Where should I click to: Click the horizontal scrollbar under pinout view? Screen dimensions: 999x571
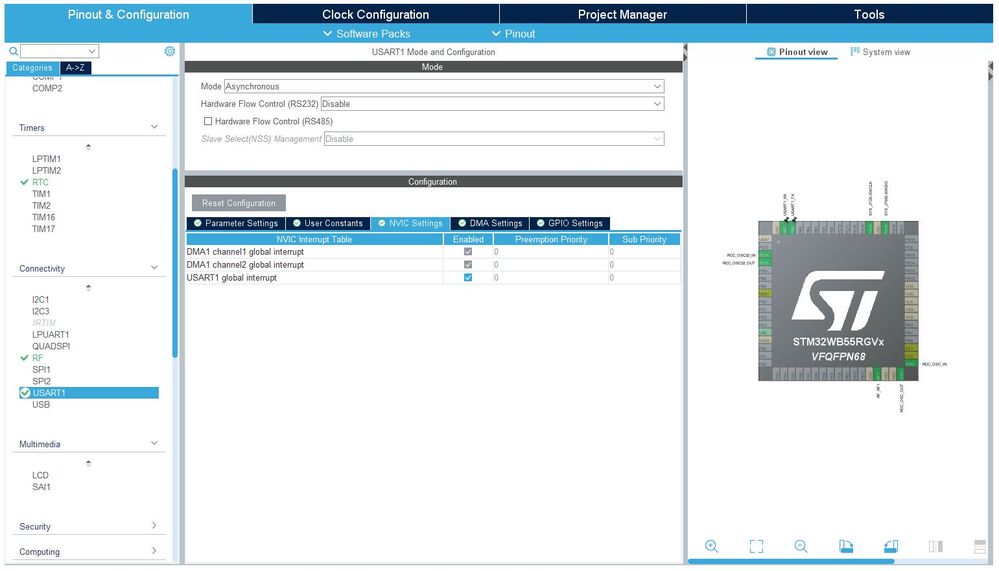pyautogui.click(x=791, y=561)
